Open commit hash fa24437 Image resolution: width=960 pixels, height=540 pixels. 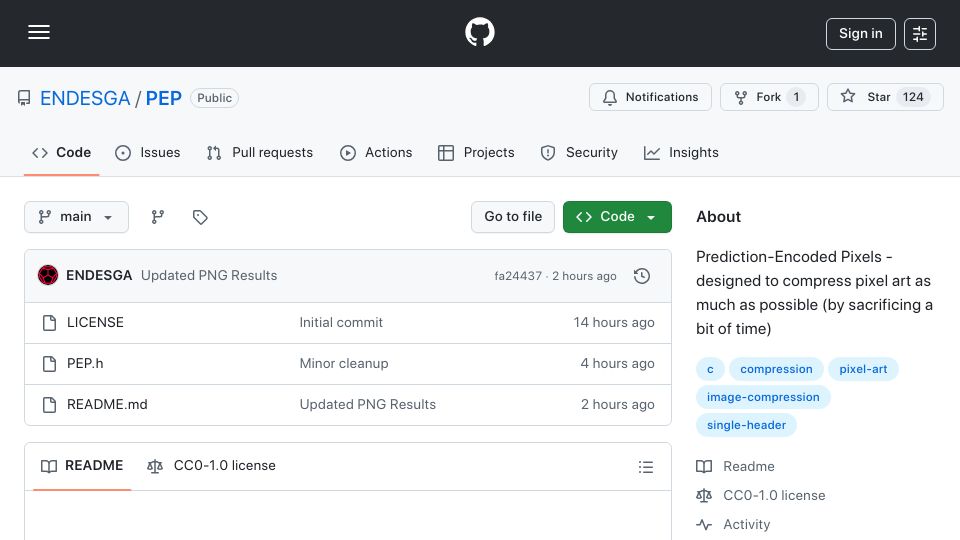[518, 276]
